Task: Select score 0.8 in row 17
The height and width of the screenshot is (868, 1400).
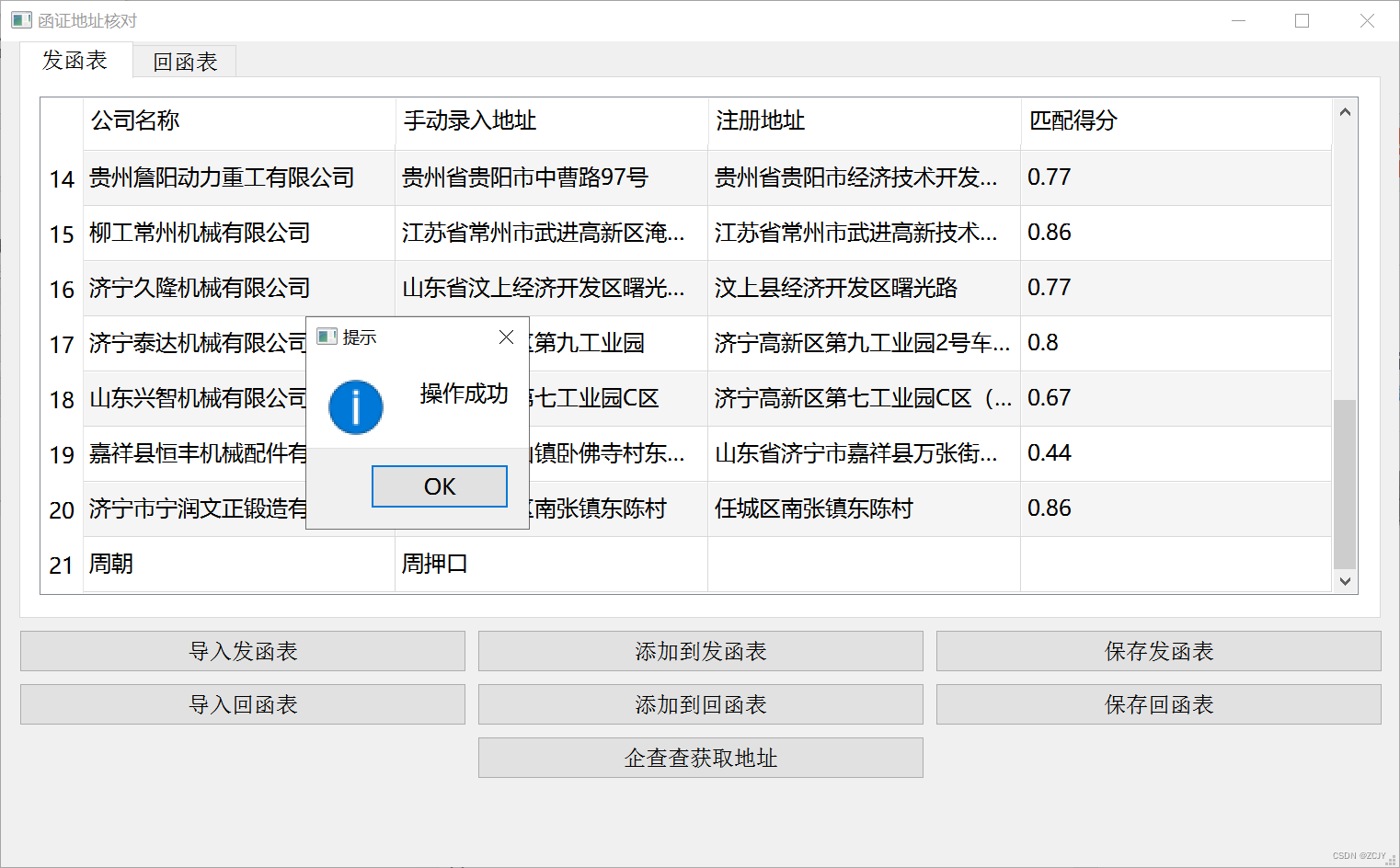Action: [x=1176, y=344]
